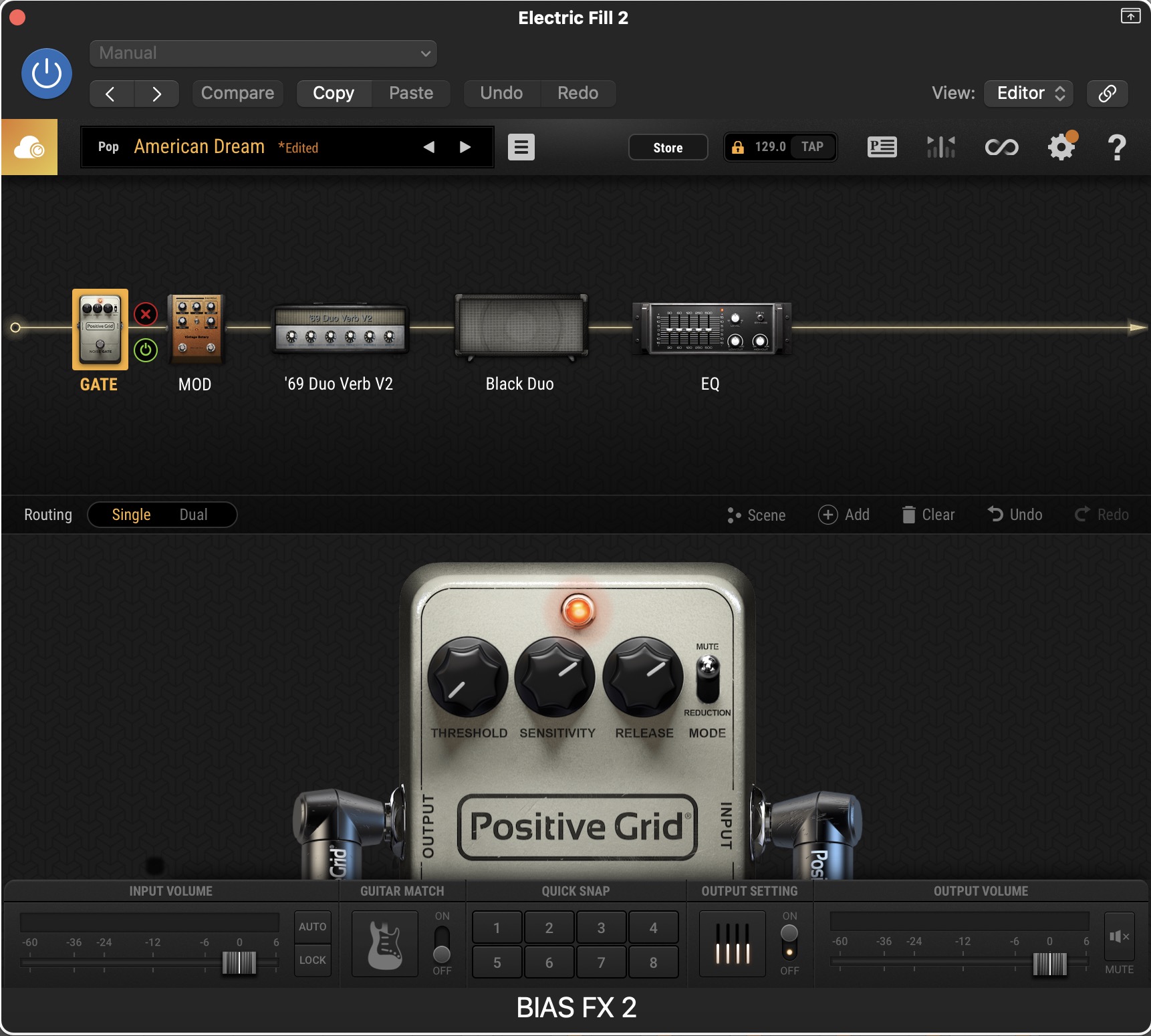The width and height of the screenshot is (1151, 1036).
Task: Open the Scene option
Action: click(x=757, y=515)
